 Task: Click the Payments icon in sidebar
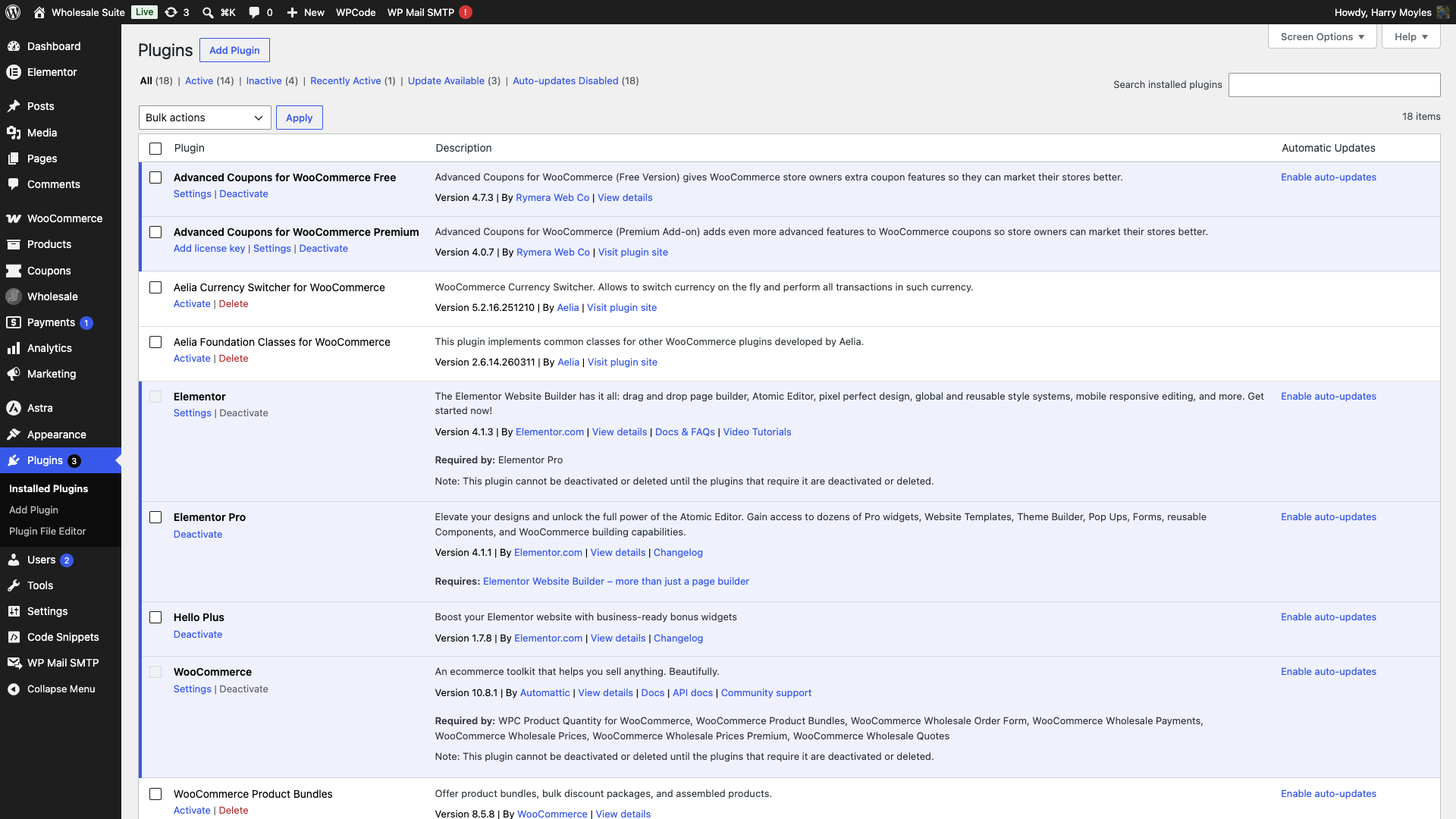coord(14,322)
